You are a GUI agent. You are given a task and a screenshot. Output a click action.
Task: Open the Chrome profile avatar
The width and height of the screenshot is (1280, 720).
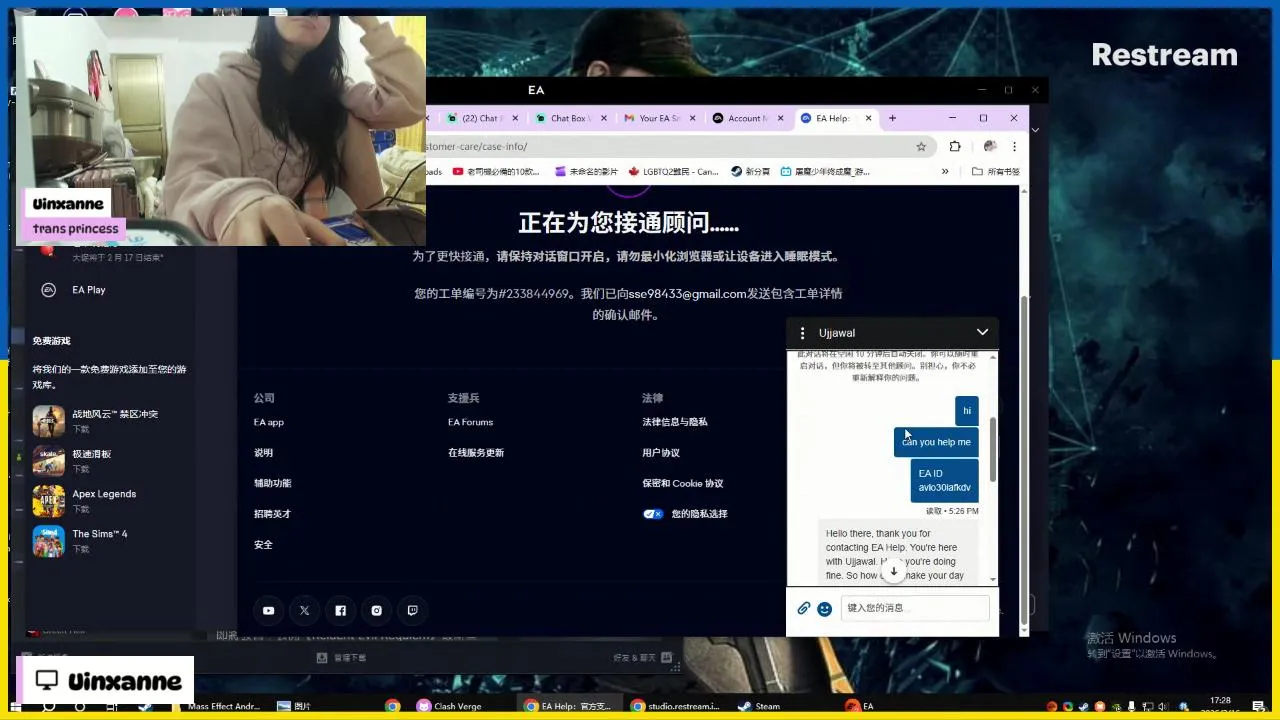coord(990,146)
